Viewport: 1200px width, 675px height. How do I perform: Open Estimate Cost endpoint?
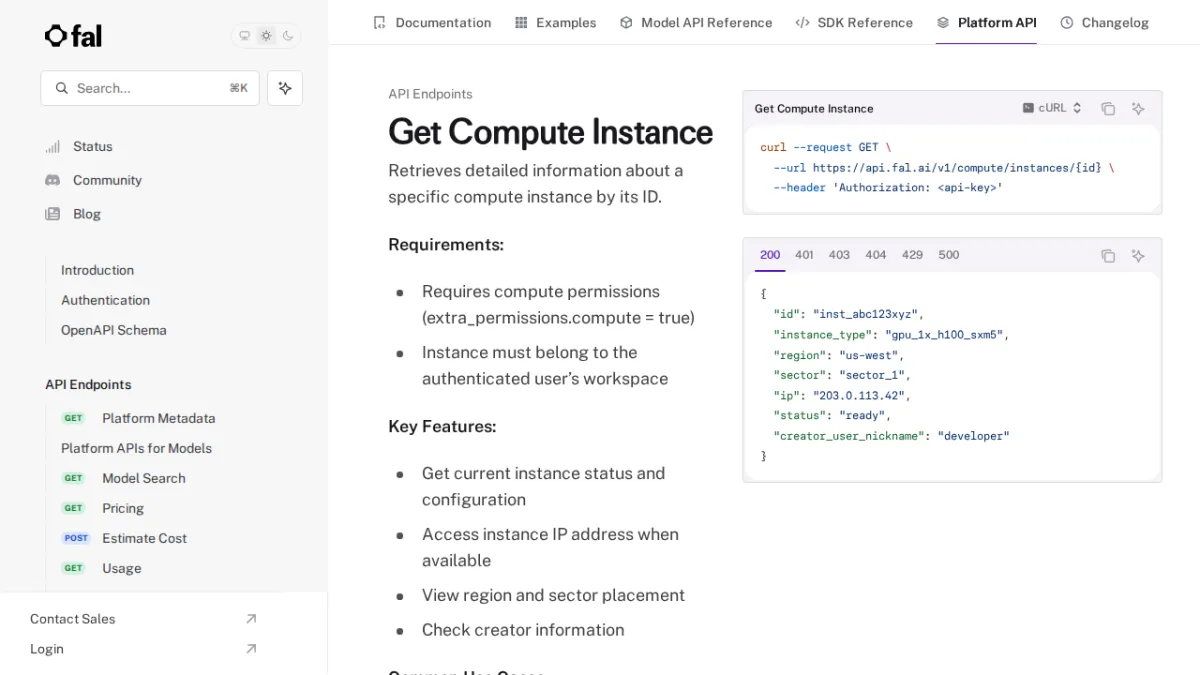coord(144,538)
